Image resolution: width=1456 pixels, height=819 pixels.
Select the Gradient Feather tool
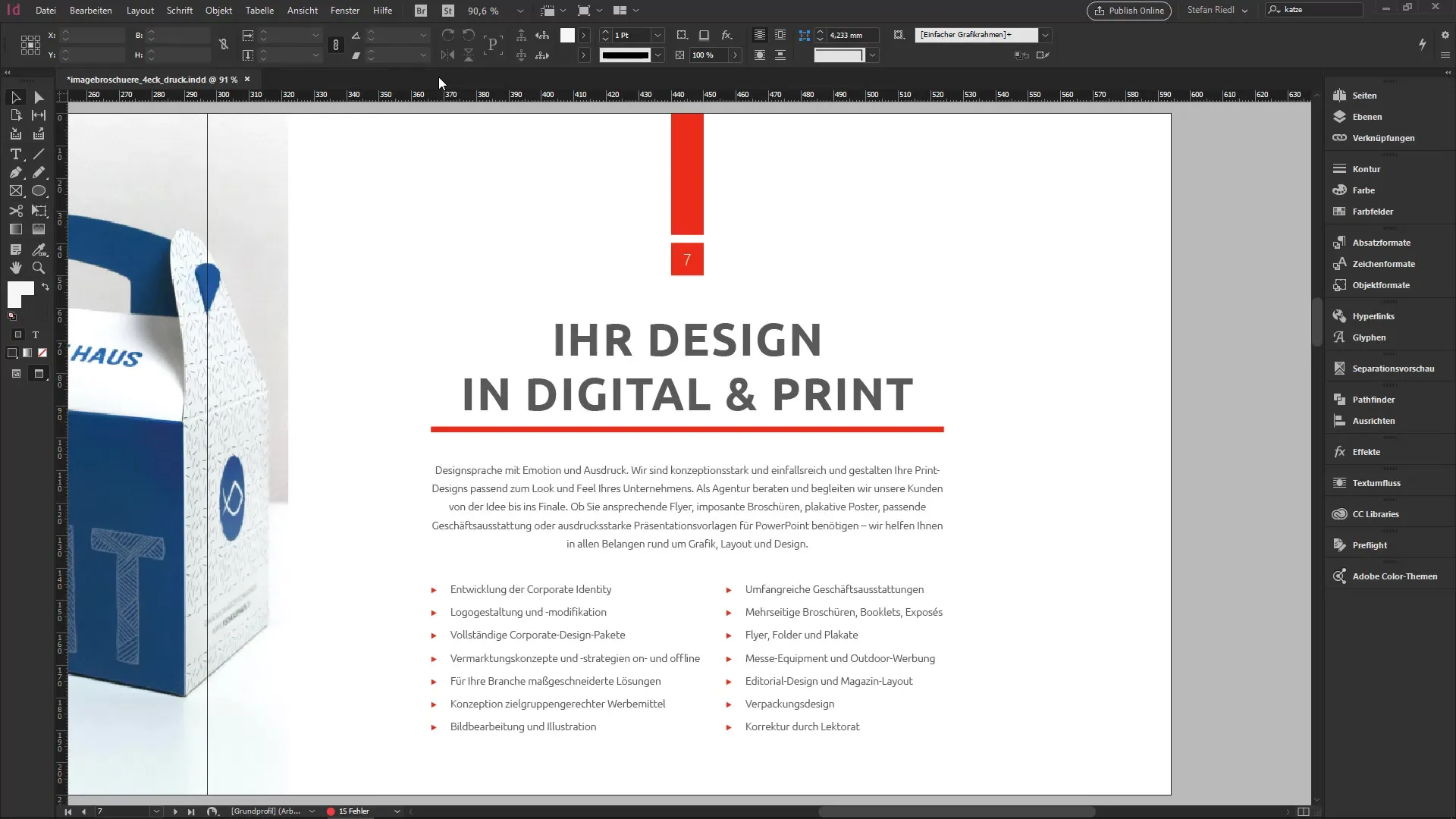[39, 229]
